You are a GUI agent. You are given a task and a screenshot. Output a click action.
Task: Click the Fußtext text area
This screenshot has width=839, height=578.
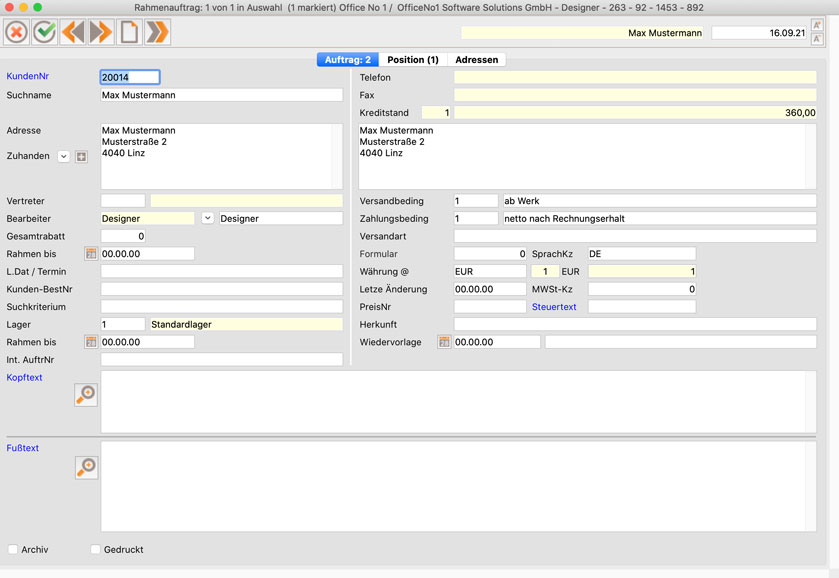pos(459,486)
